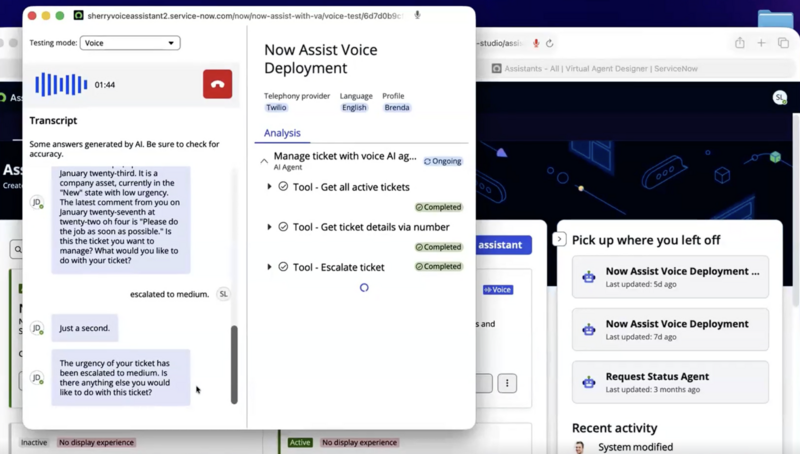Switch to the Analysis tab
The width and height of the screenshot is (800, 454).
(x=282, y=133)
